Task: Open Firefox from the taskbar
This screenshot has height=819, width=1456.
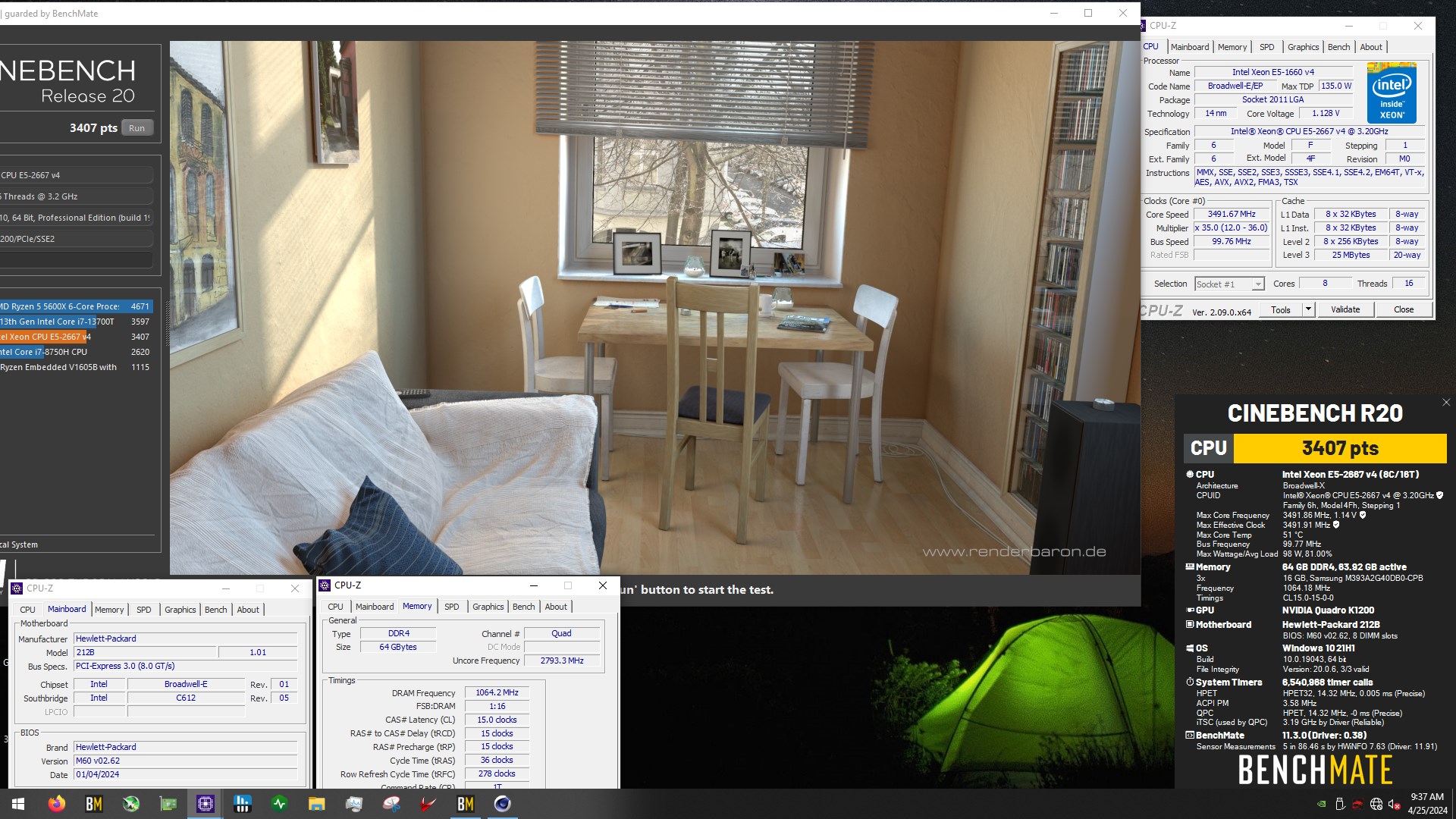Action: (x=56, y=804)
